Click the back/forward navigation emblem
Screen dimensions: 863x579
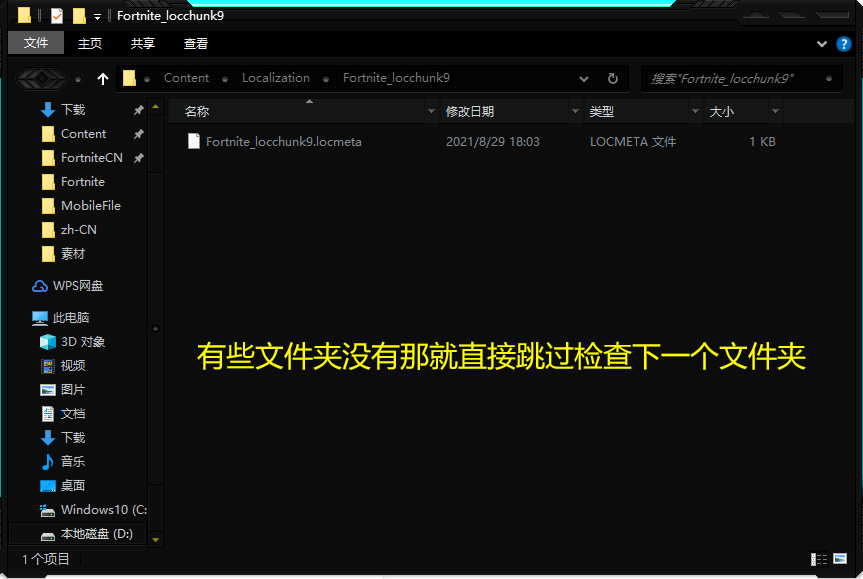(42, 79)
